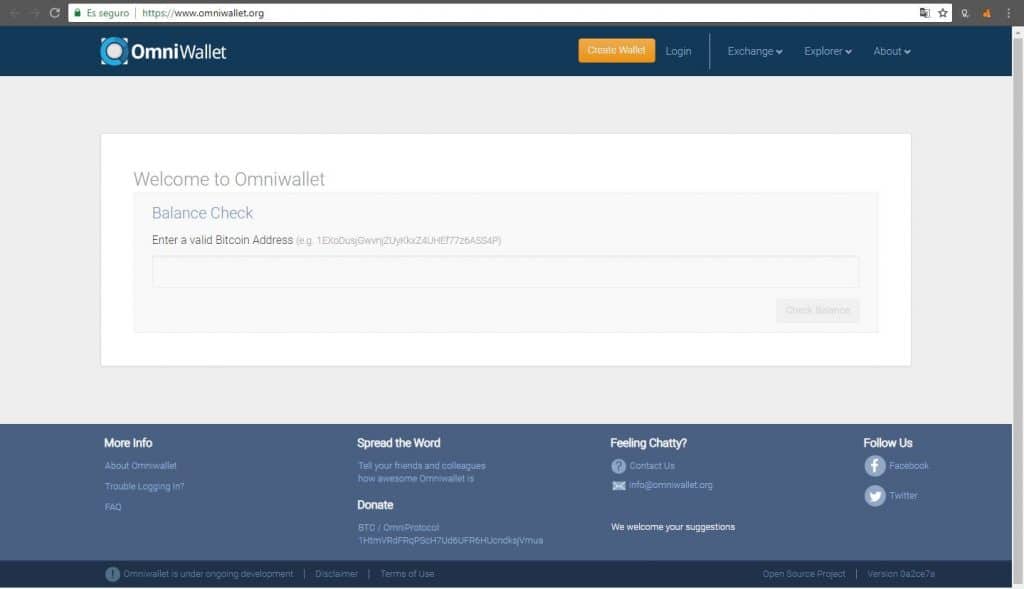Open the Facebook text link
The width and height of the screenshot is (1024, 589).
pos(908,466)
